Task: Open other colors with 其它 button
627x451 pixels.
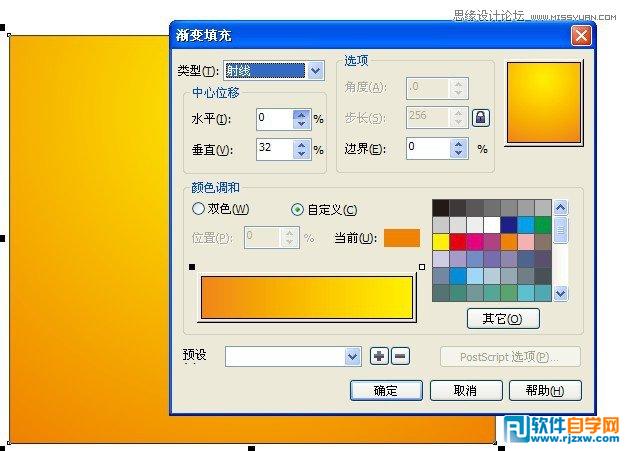Action: [503, 319]
